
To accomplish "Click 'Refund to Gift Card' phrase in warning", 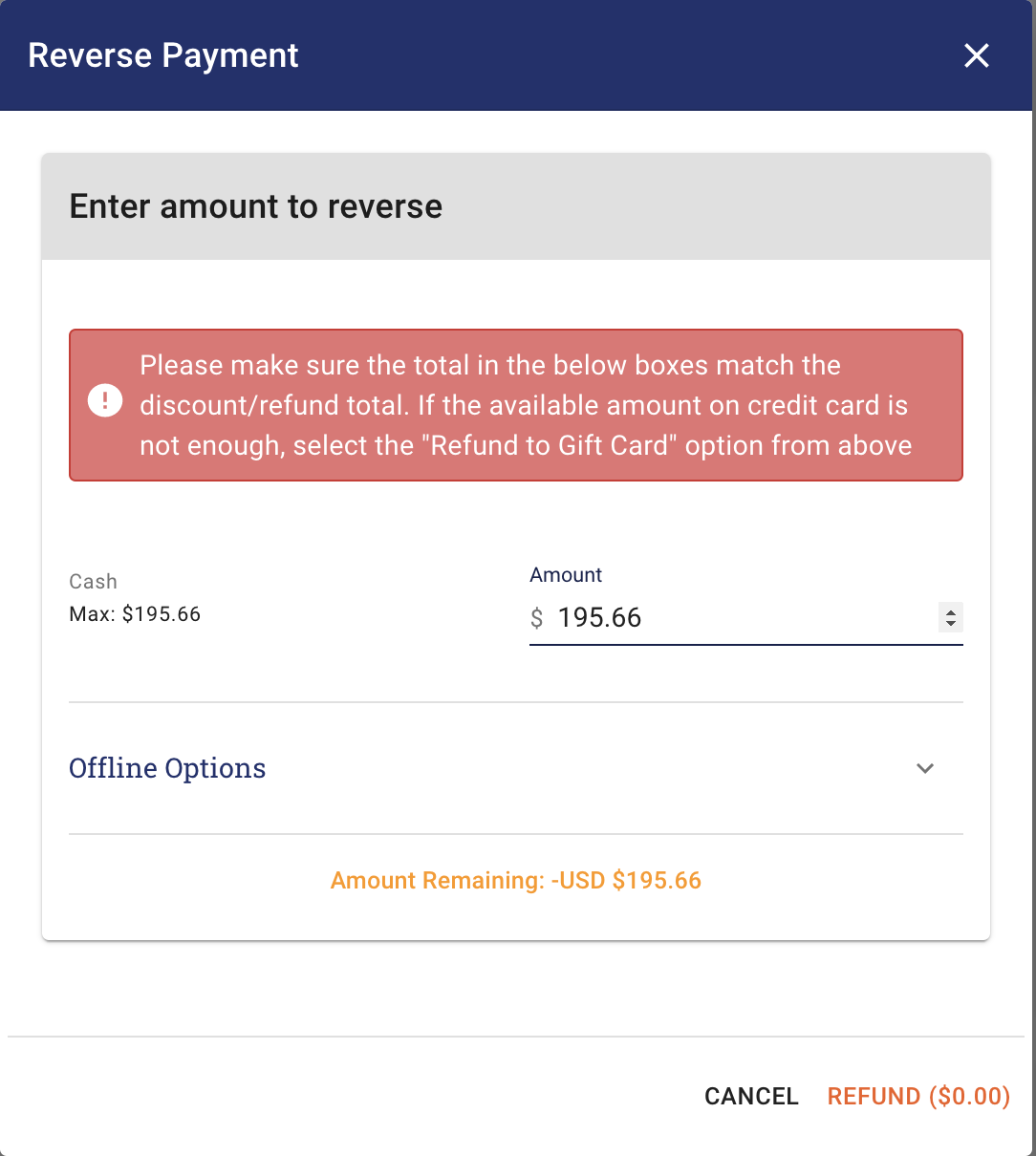I will 548,445.
